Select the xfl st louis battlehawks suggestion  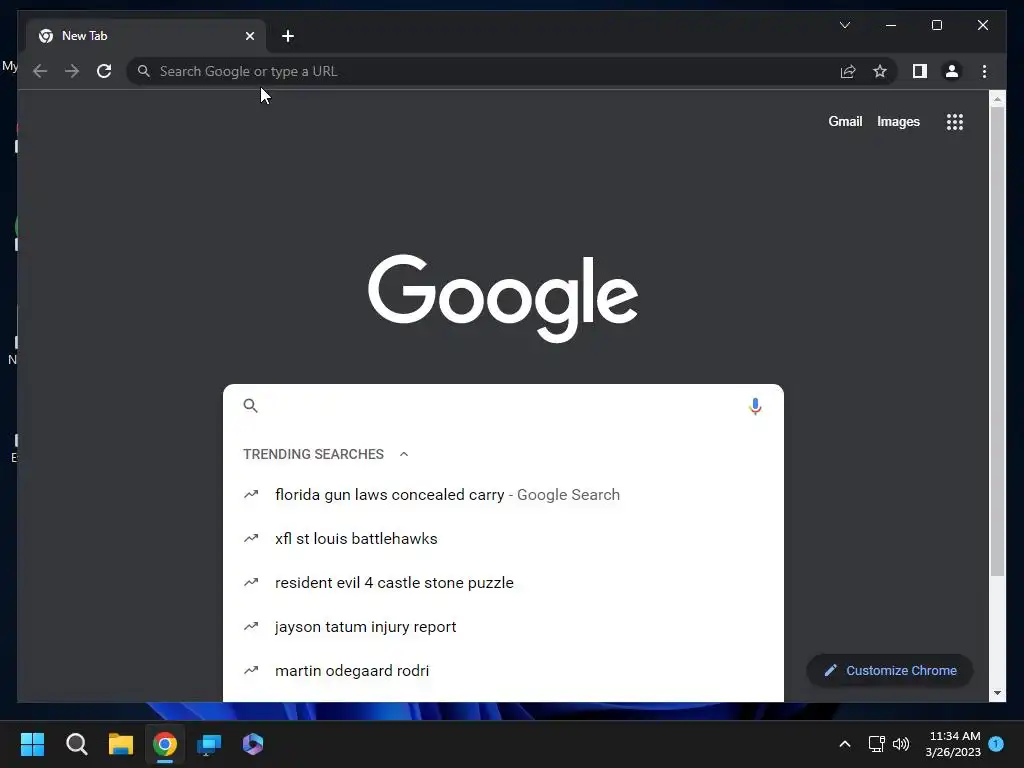click(x=503, y=539)
